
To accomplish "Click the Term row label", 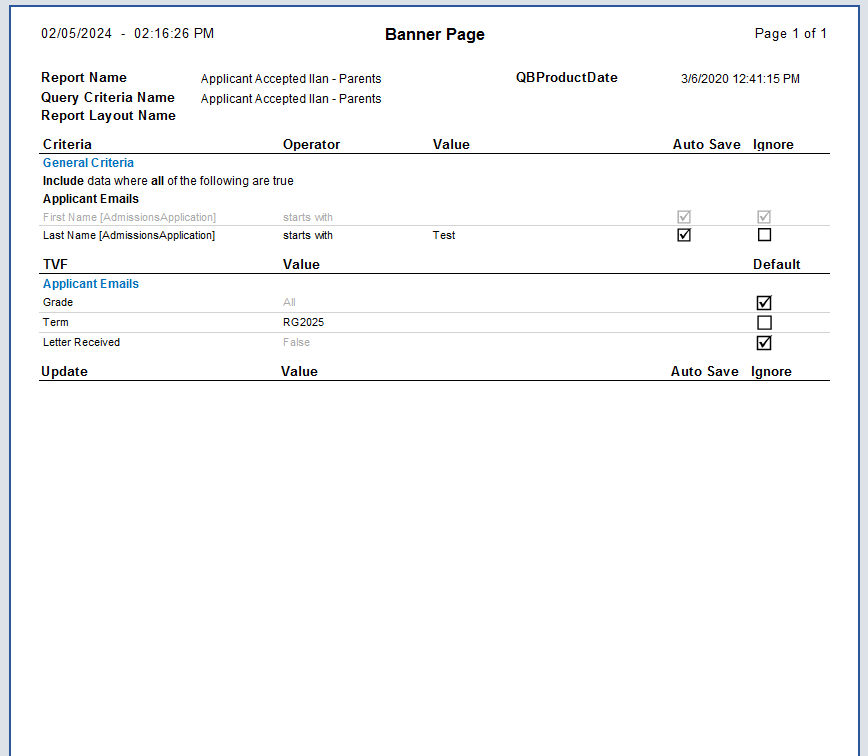I will [x=55, y=322].
